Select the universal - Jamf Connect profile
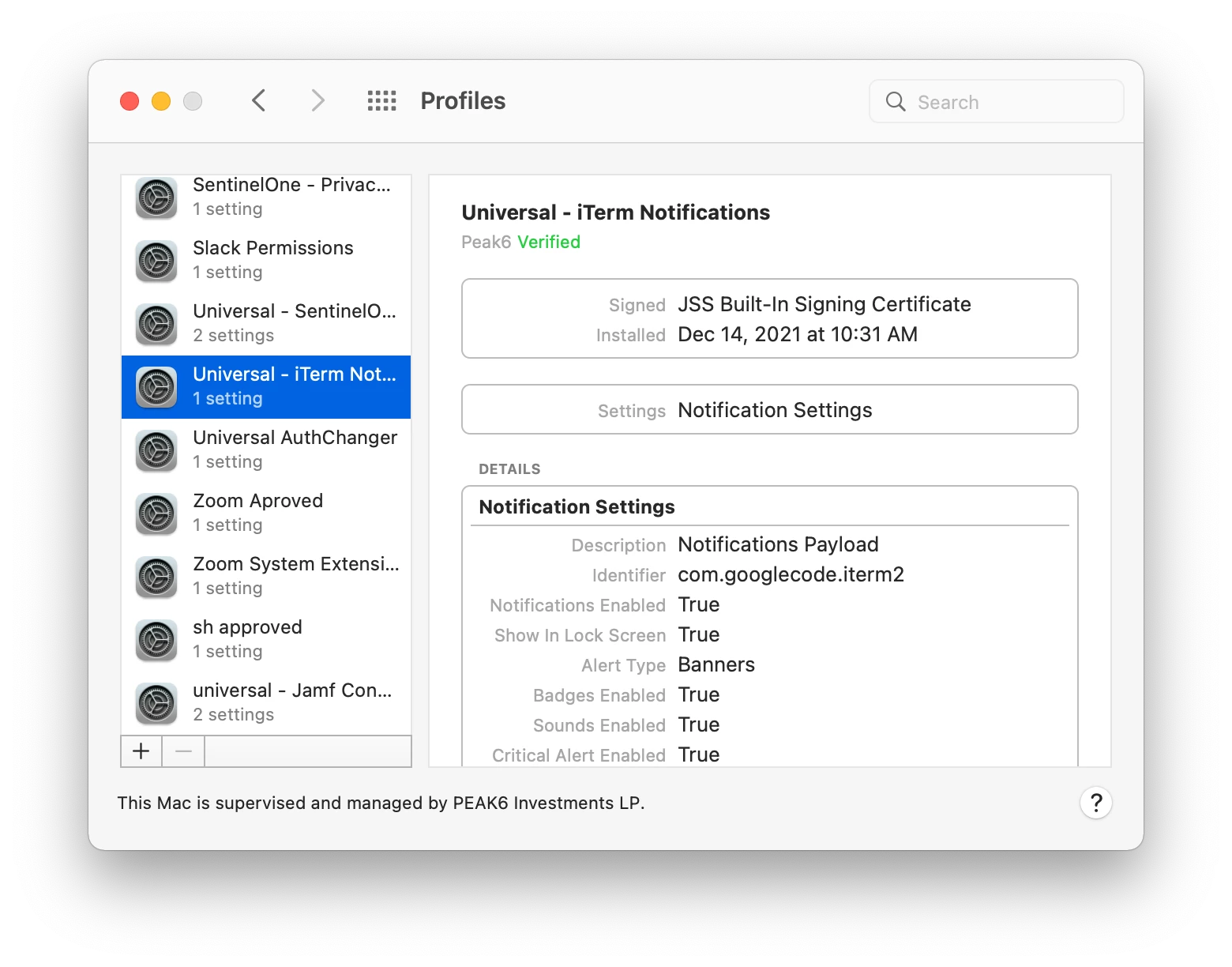 pyautogui.click(x=266, y=703)
